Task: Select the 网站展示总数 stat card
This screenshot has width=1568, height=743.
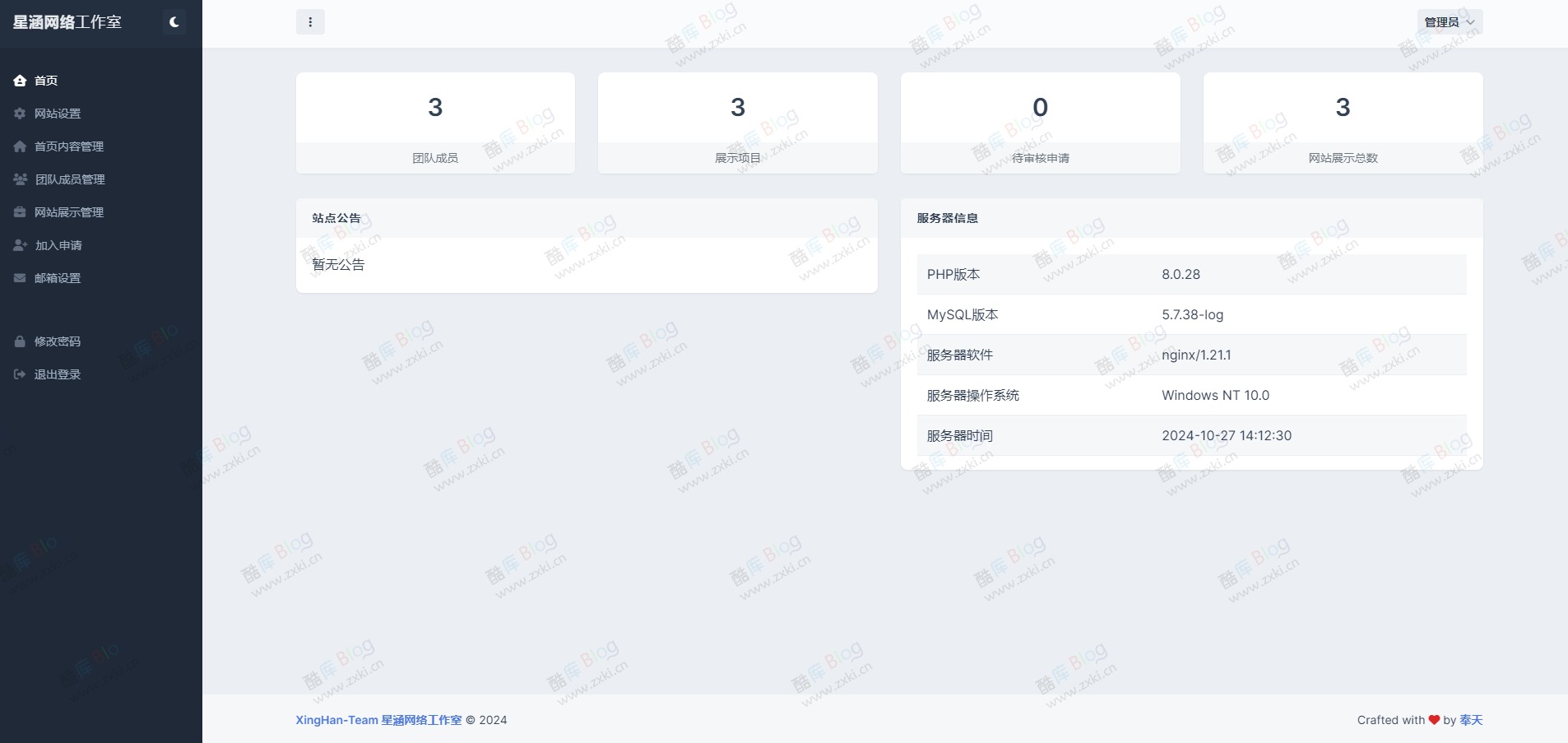Action: point(1343,122)
